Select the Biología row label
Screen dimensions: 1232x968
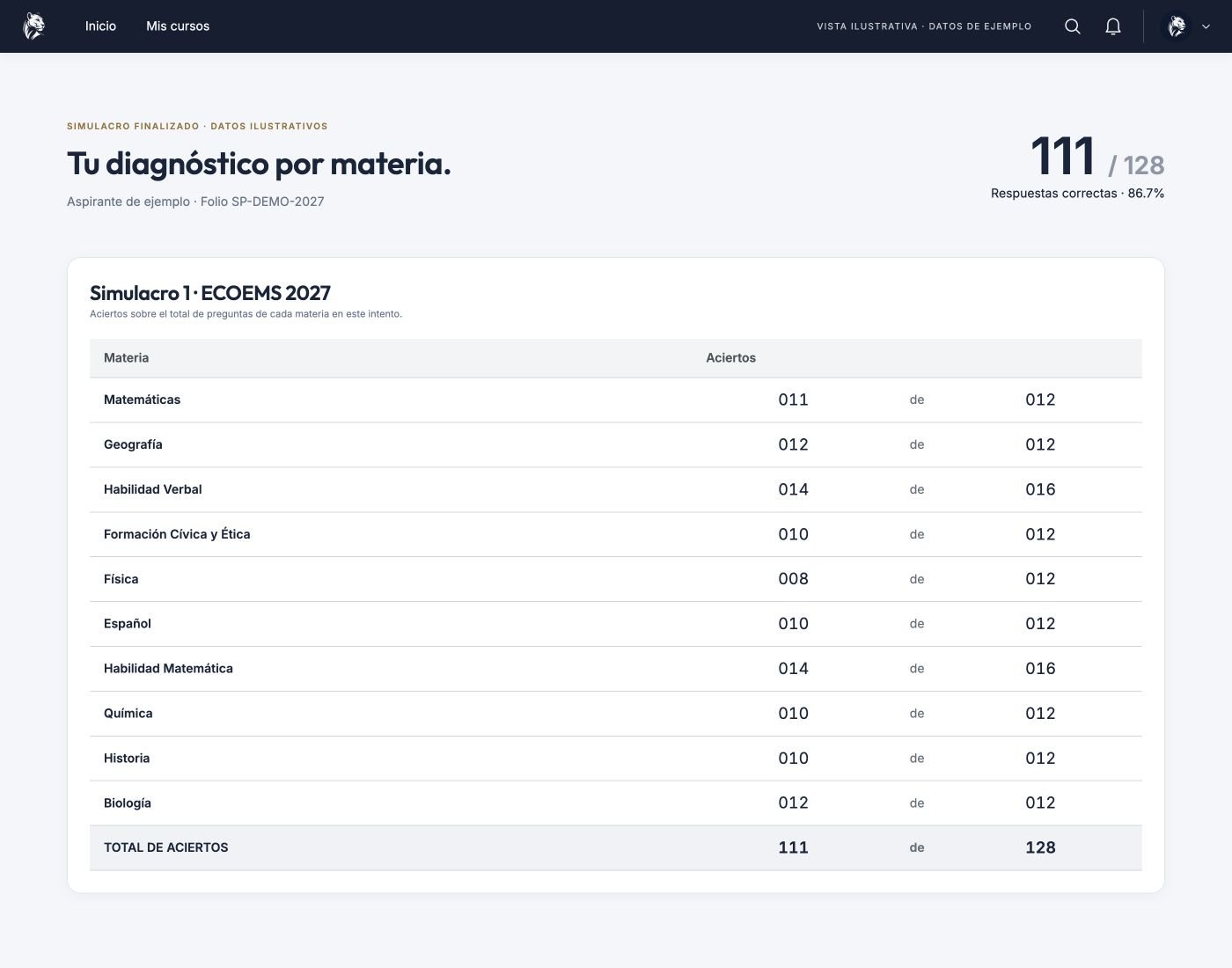[128, 803]
